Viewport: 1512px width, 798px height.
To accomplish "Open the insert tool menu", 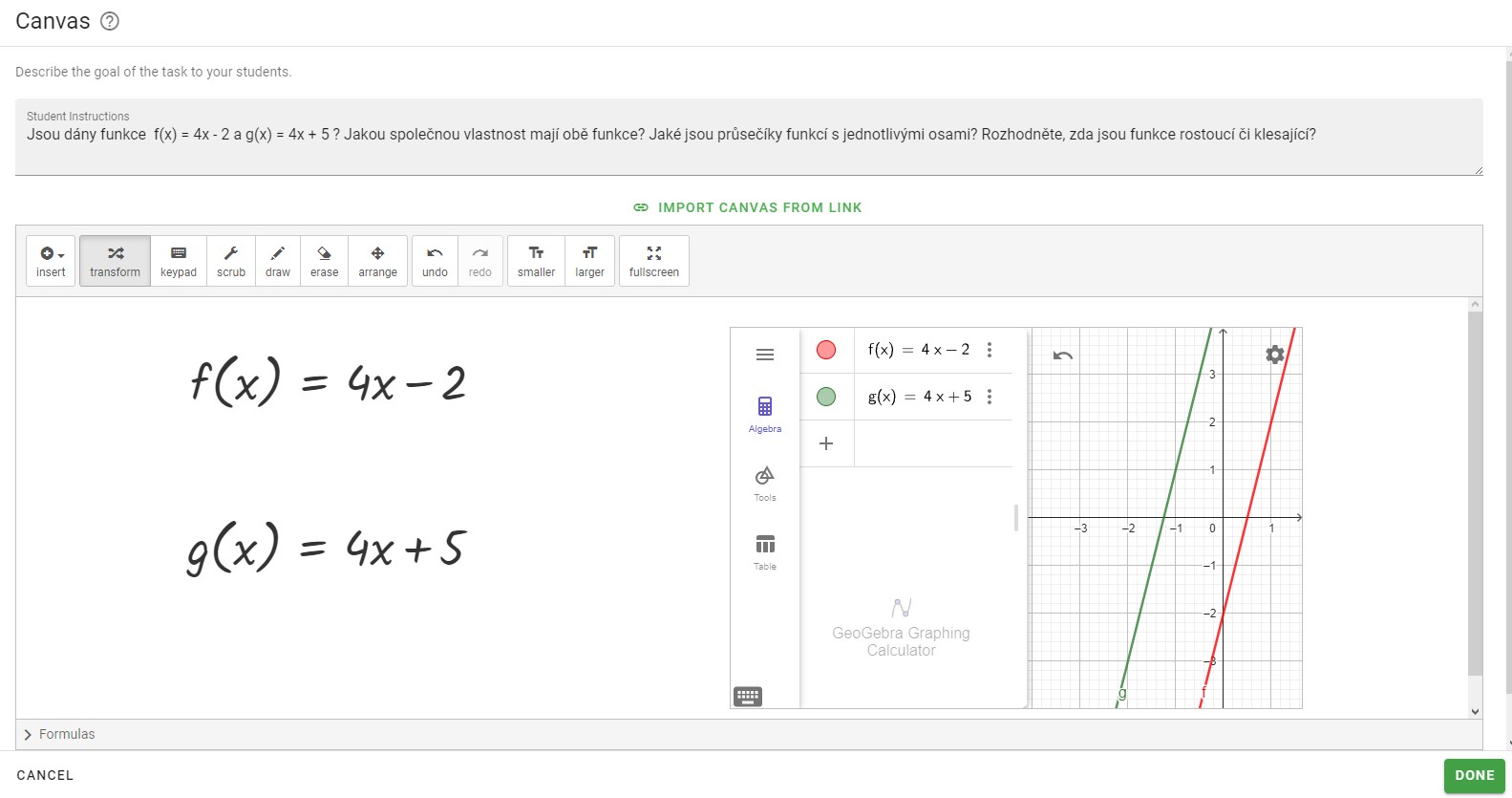I will [51, 261].
